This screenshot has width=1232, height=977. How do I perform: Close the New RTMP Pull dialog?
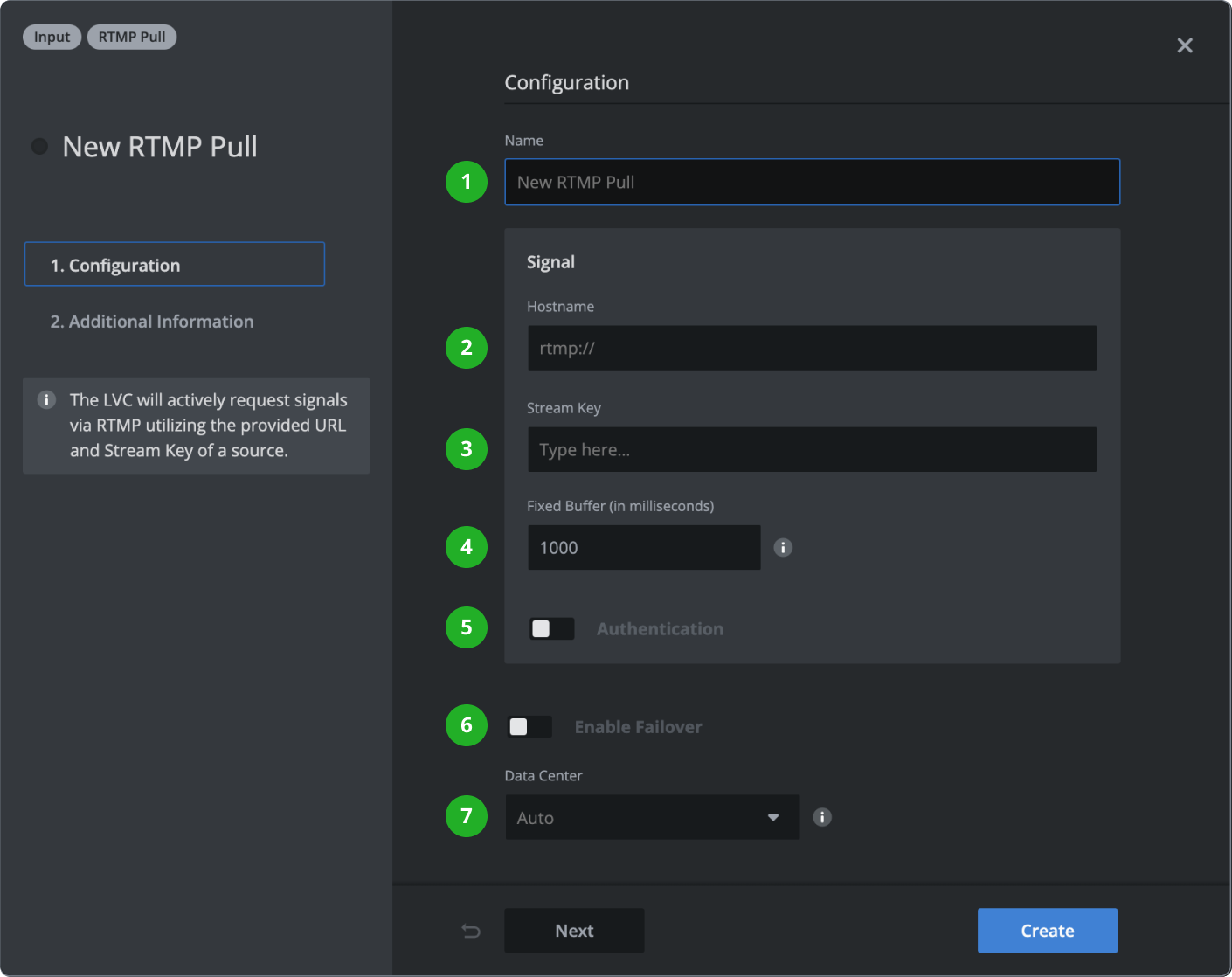1185,45
